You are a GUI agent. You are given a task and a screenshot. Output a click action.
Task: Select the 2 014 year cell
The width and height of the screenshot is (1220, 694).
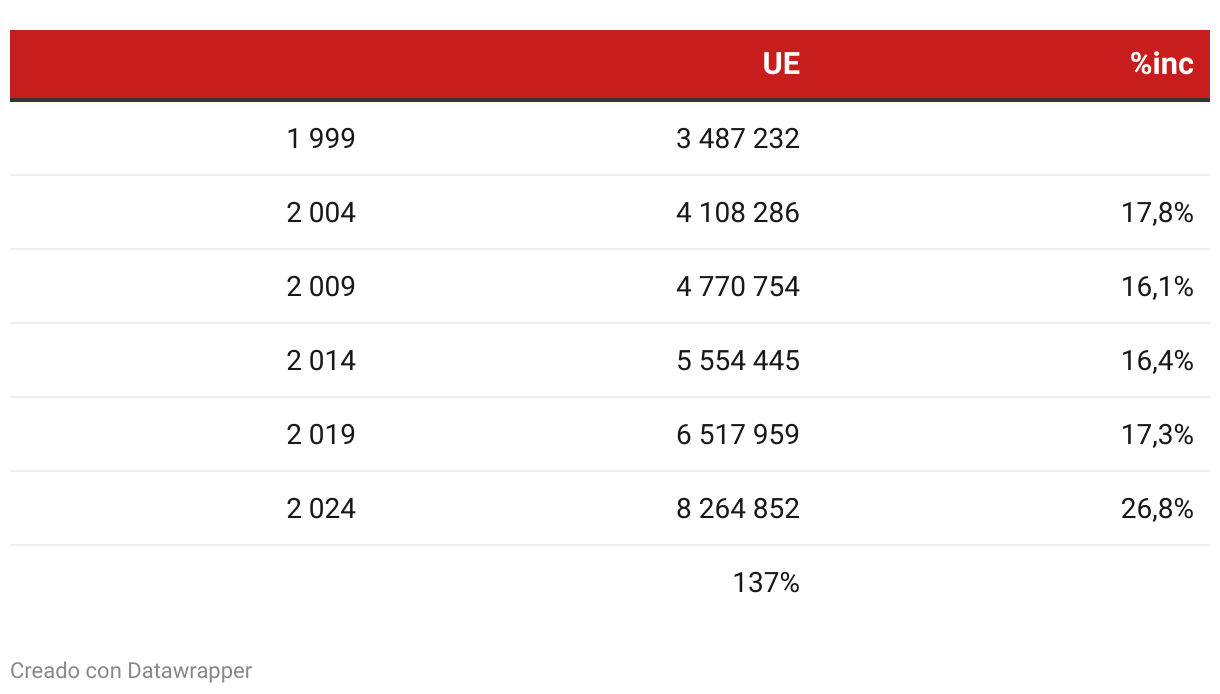coord(321,361)
